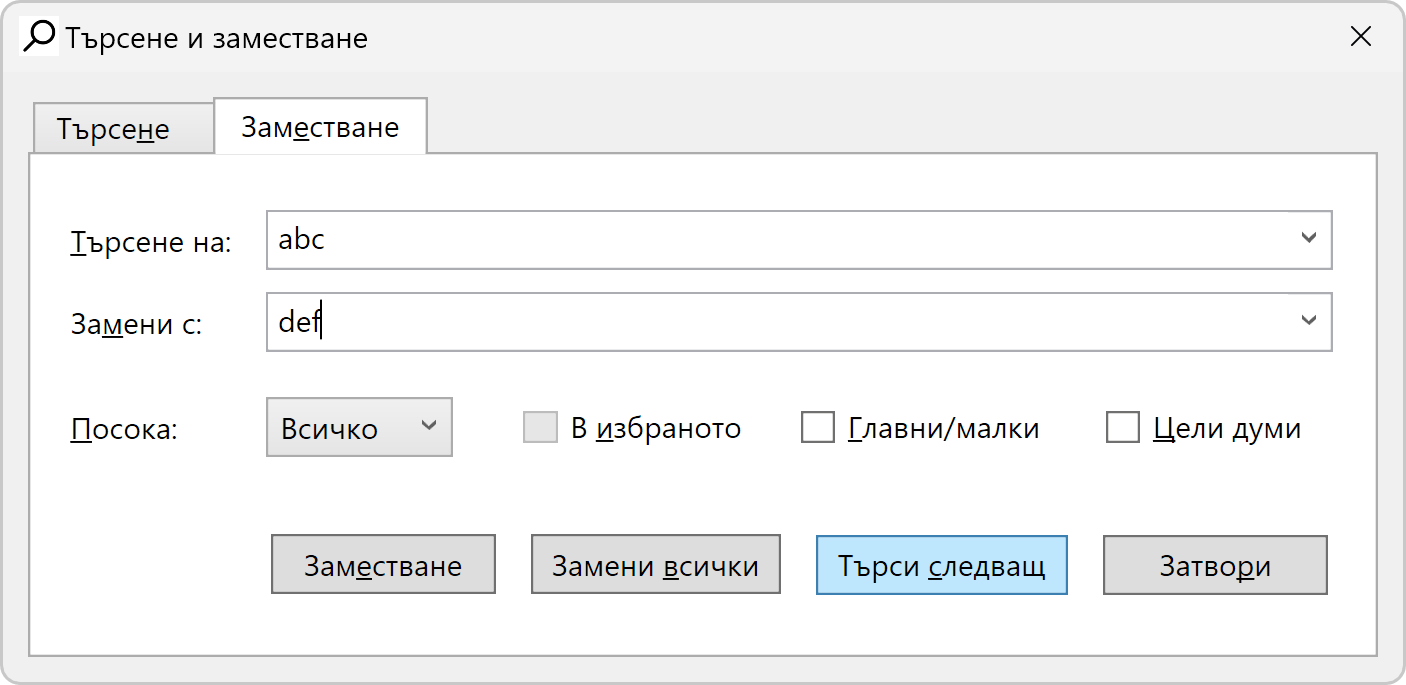Enable the Главни/малки checkbox

[x=818, y=428]
